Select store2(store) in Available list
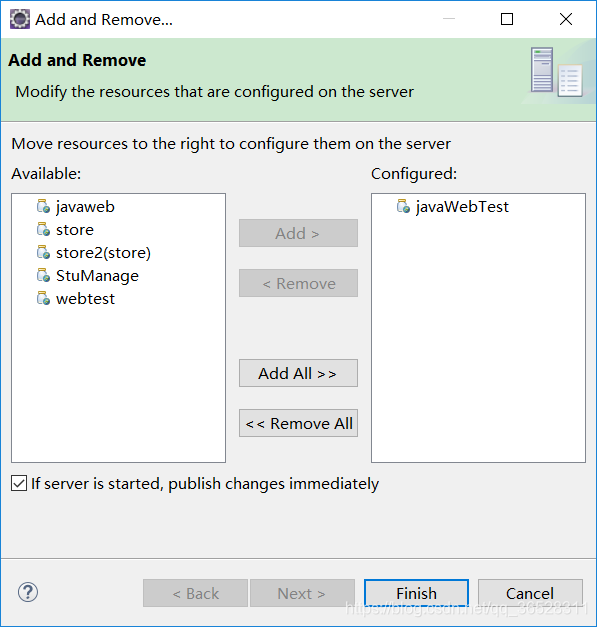Image resolution: width=597 pixels, height=627 pixels. tap(103, 253)
